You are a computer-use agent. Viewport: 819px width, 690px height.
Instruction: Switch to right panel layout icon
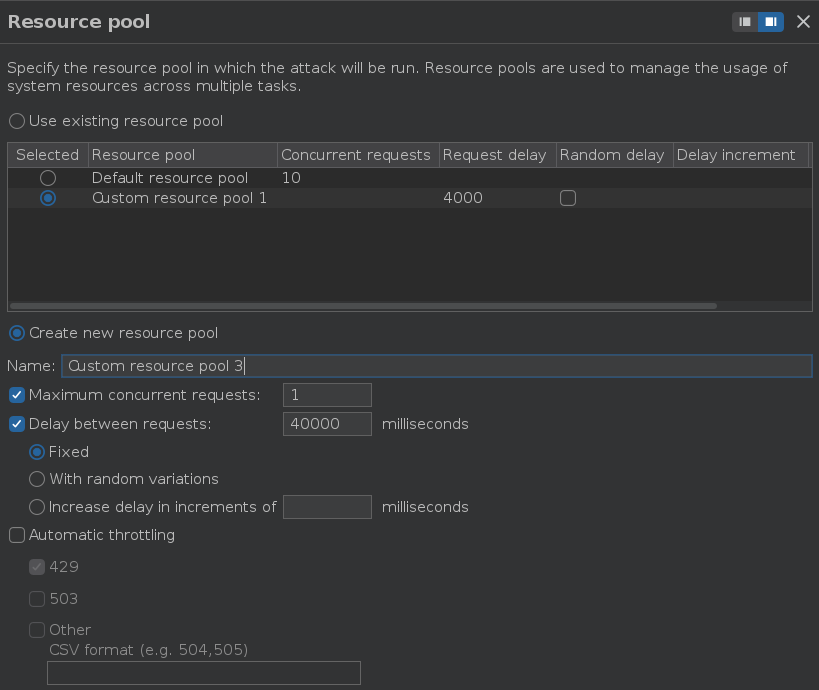coord(771,22)
